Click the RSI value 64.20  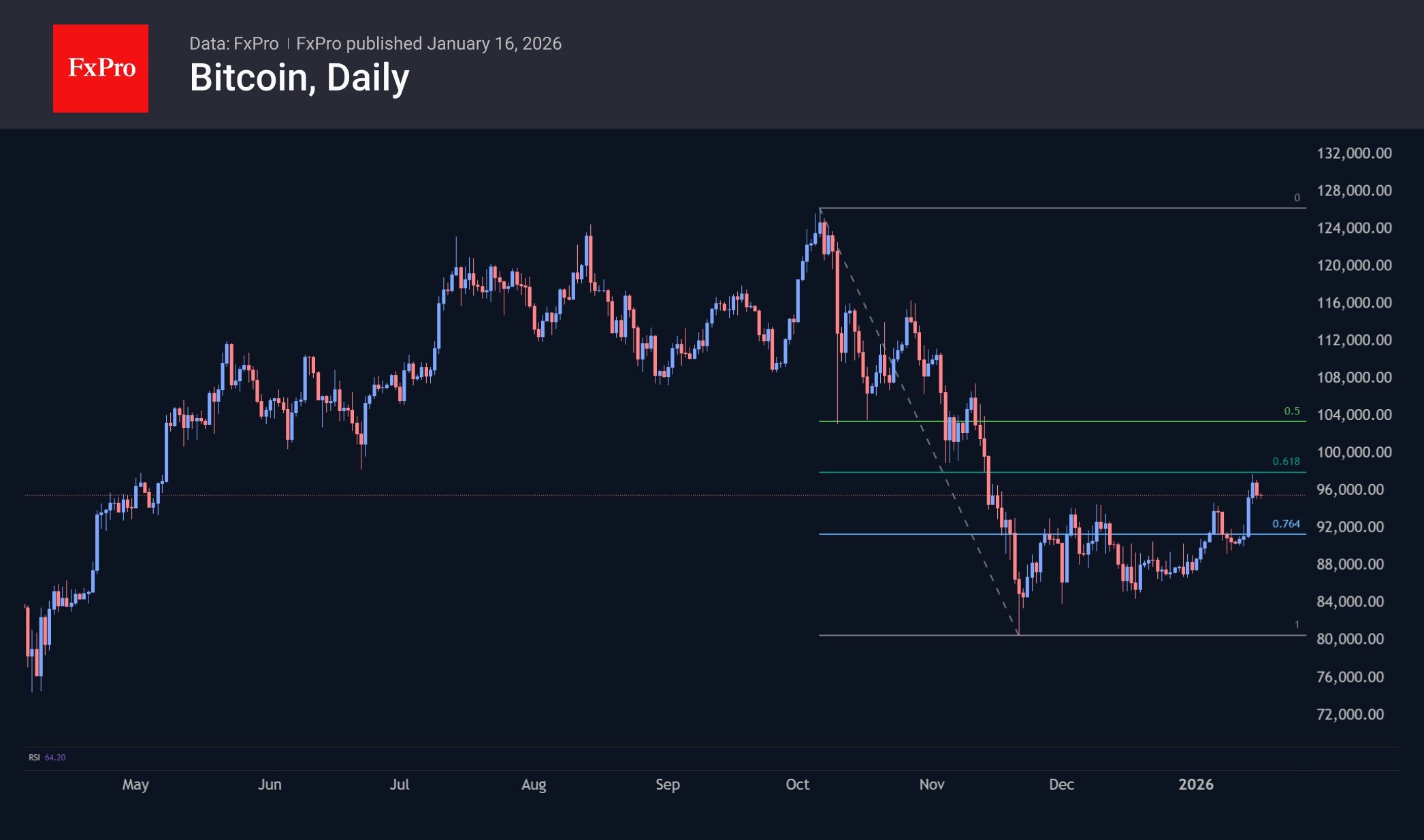(x=55, y=758)
